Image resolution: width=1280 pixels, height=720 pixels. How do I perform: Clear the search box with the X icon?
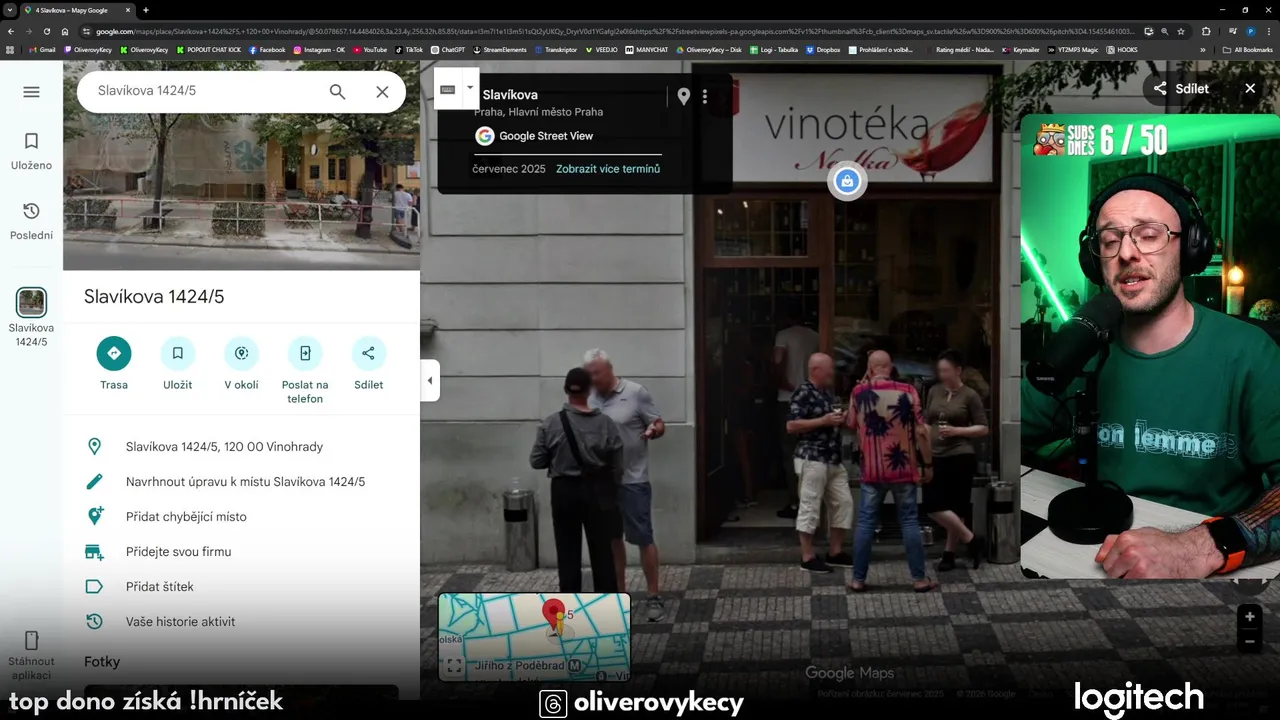tap(382, 91)
